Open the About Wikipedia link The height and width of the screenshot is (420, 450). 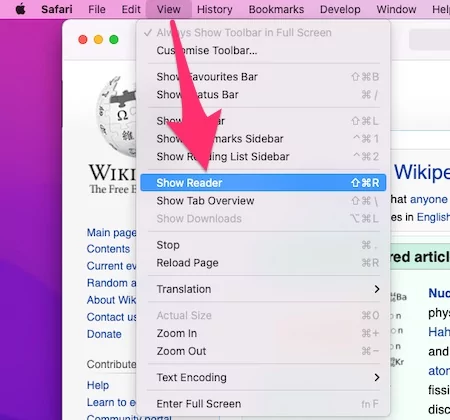click(x=111, y=300)
